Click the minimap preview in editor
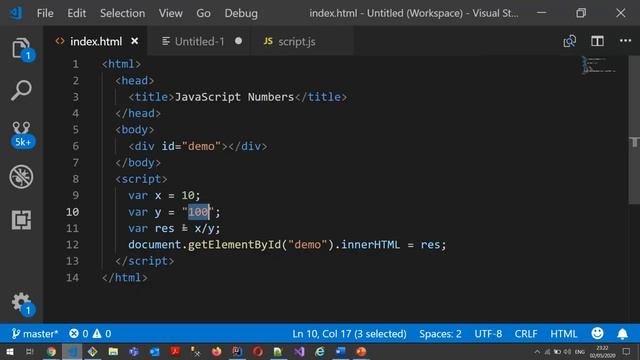This screenshot has width=640, height=360. (x=599, y=65)
